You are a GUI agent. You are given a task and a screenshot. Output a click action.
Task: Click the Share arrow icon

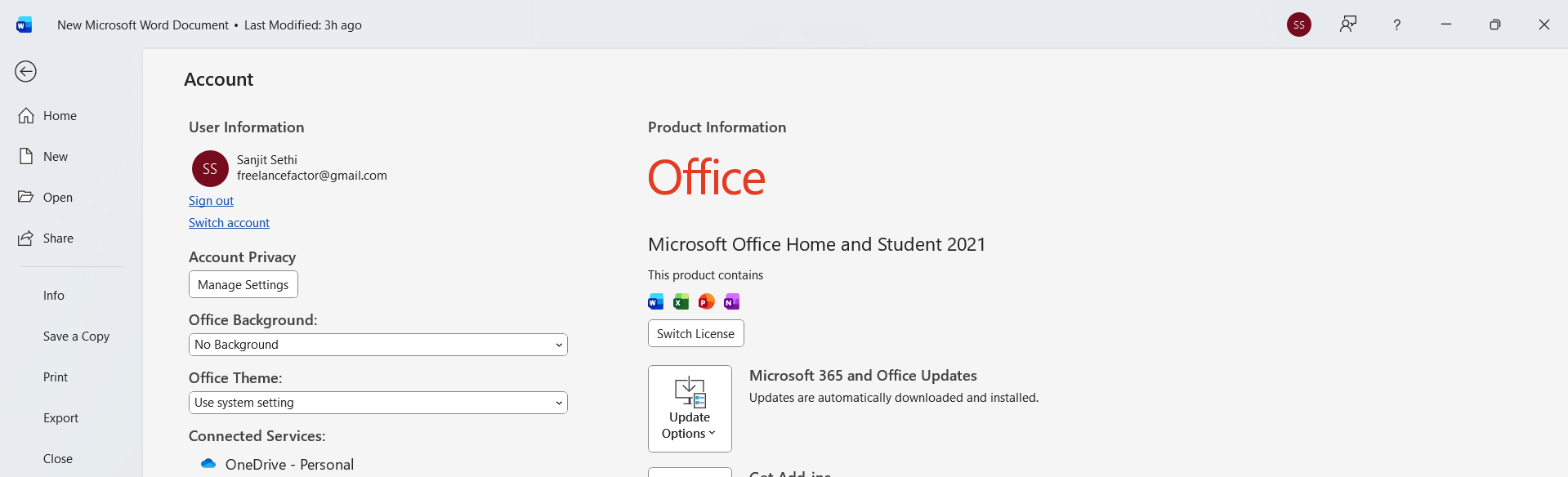(x=26, y=238)
